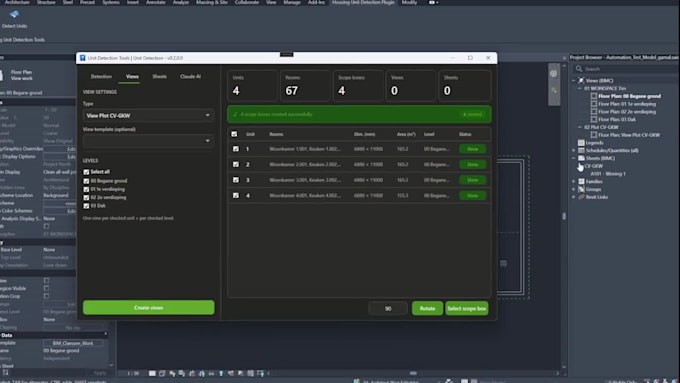Open Floor Plan View Plot CV-GKW icon

(594, 135)
